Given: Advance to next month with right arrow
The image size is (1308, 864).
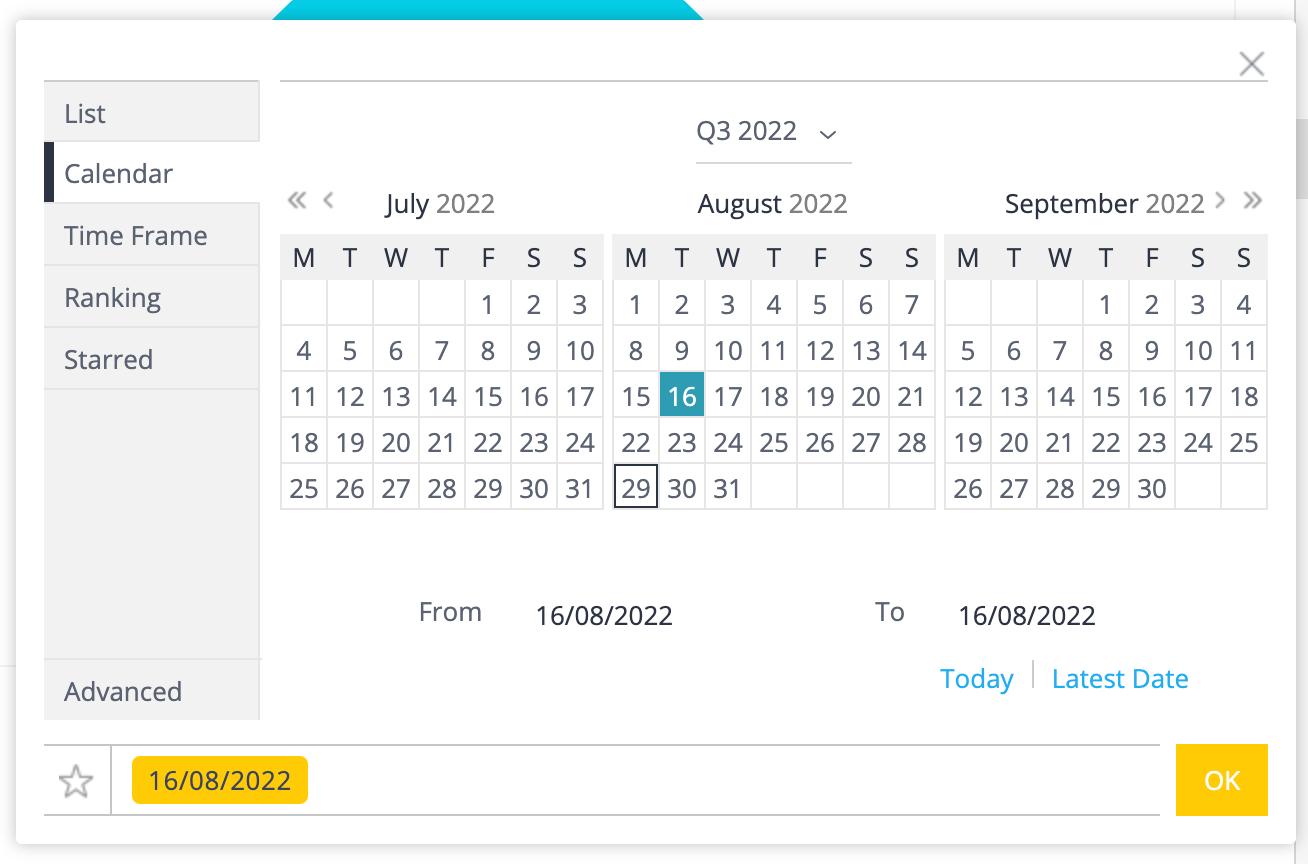Looking at the screenshot, I should tap(1220, 200).
